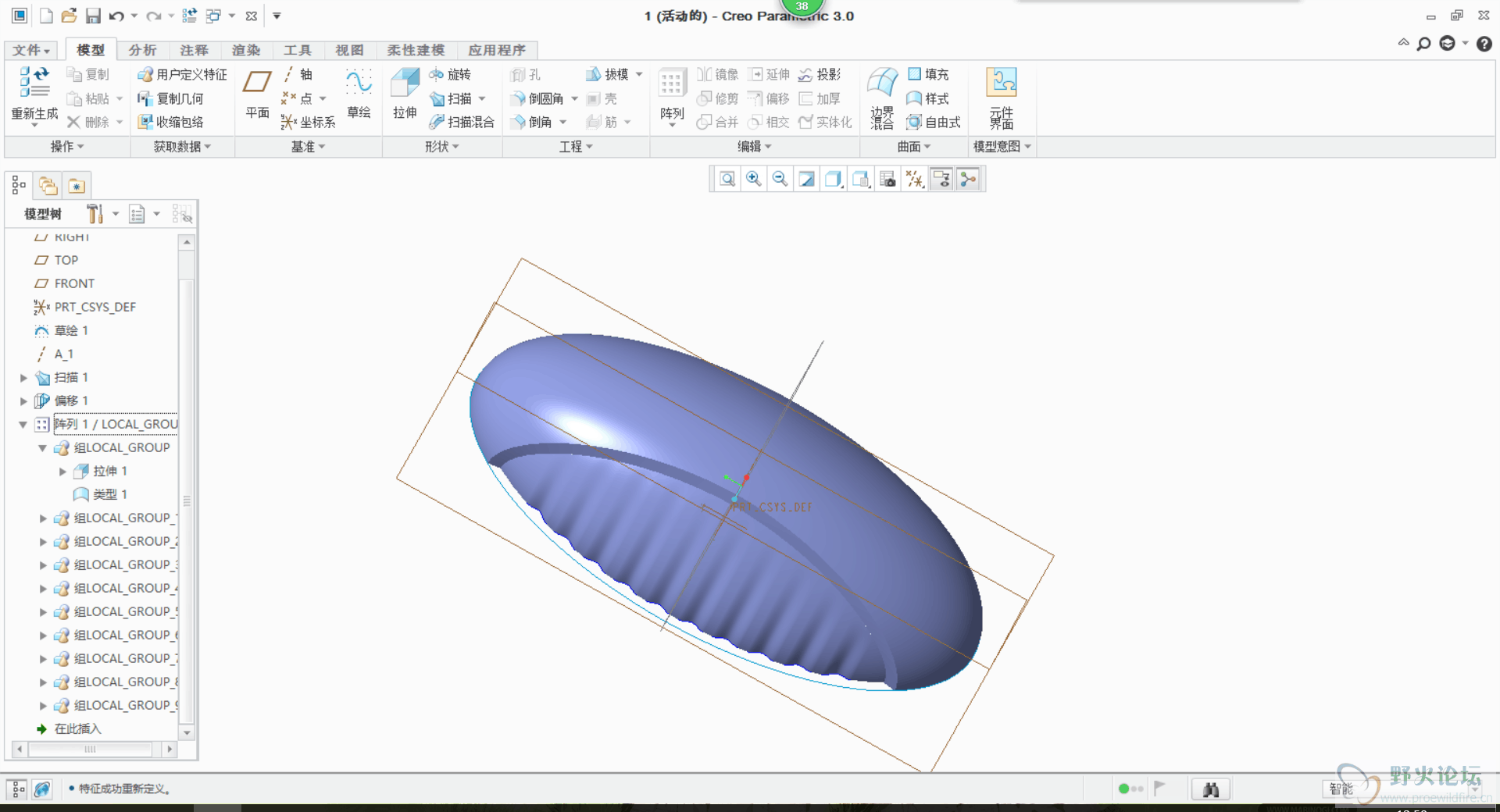Select the Axis (轴) datum tool
Viewport: 1500px width, 812px height.
click(298, 74)
